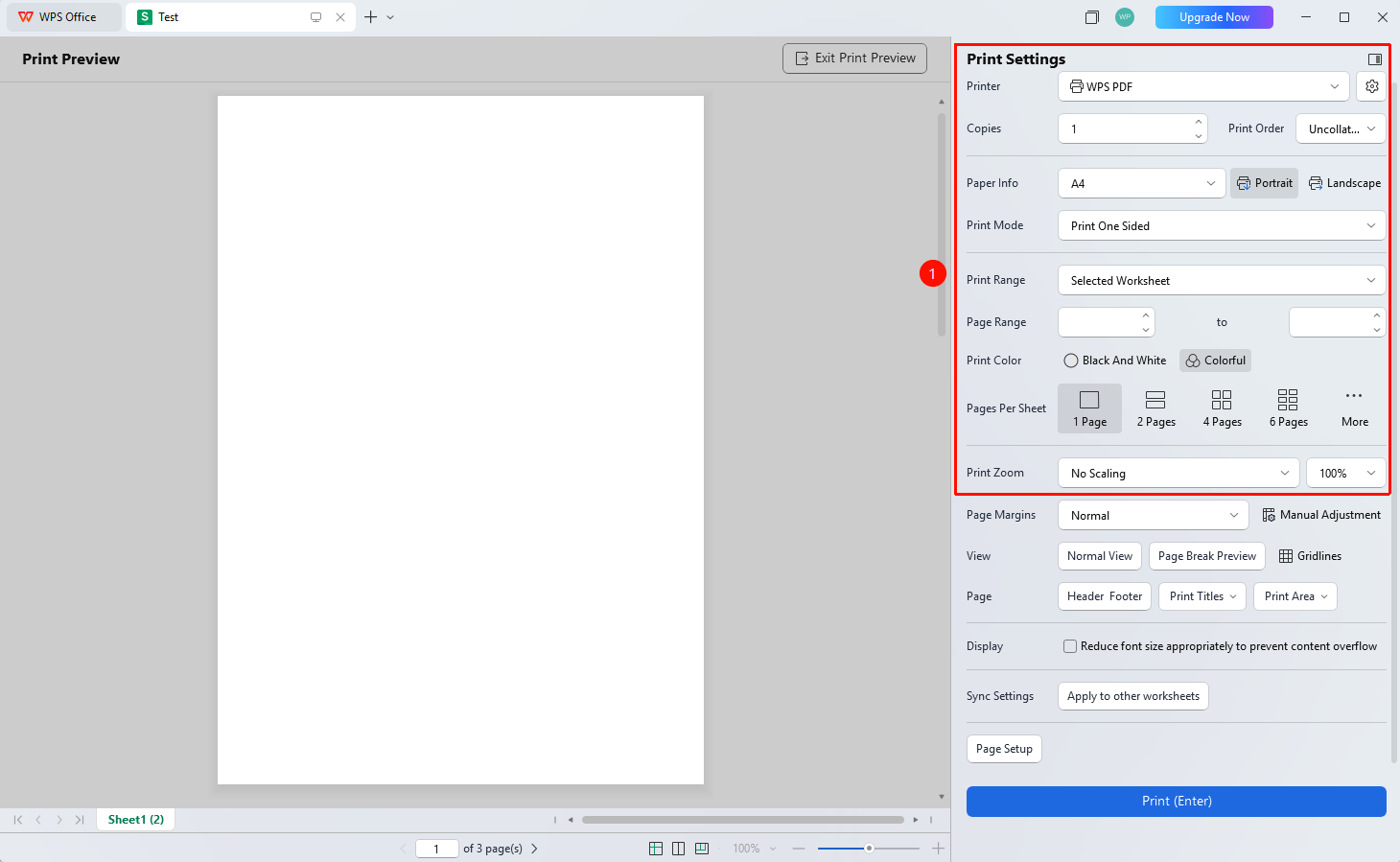Zoom in preview with plus icon
Image resolution: width=1400 pixels, height=862 pixels.
938,849
